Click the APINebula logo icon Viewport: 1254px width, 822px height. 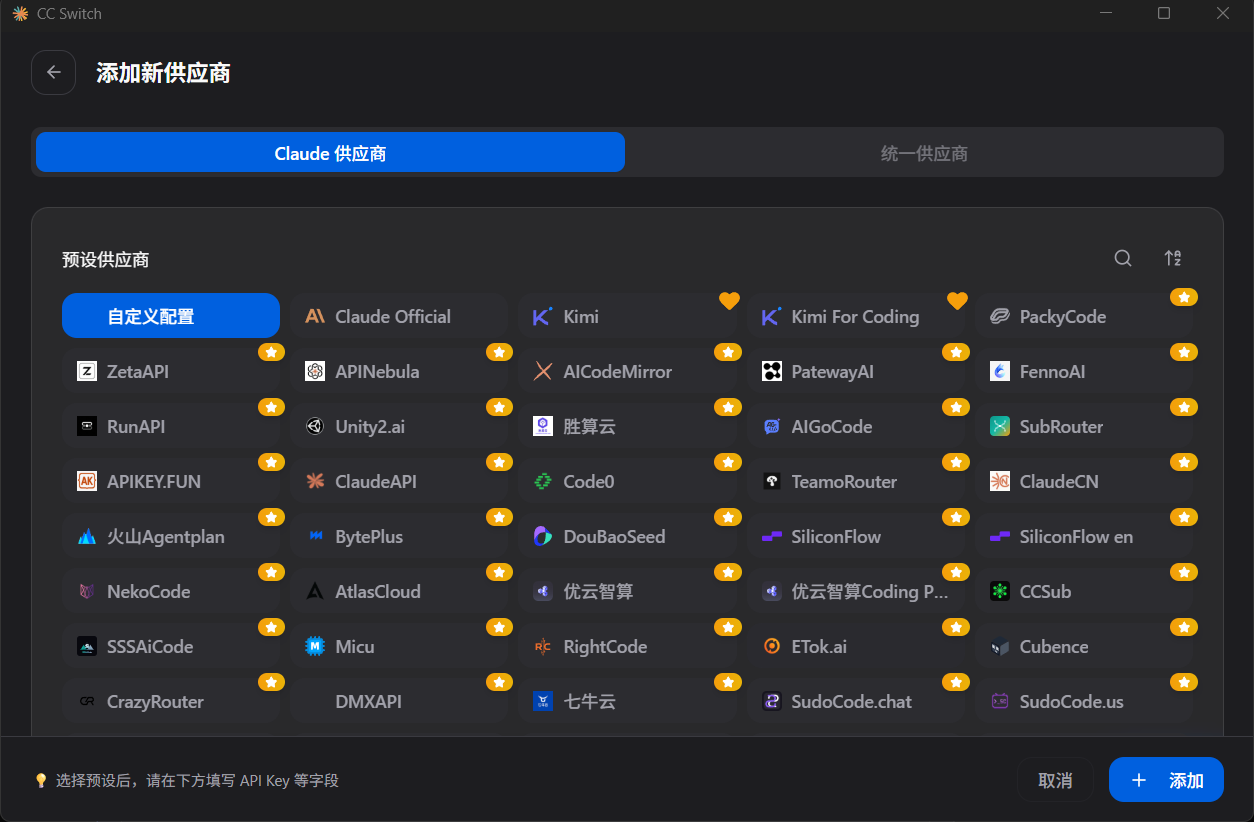coord(315,371)
